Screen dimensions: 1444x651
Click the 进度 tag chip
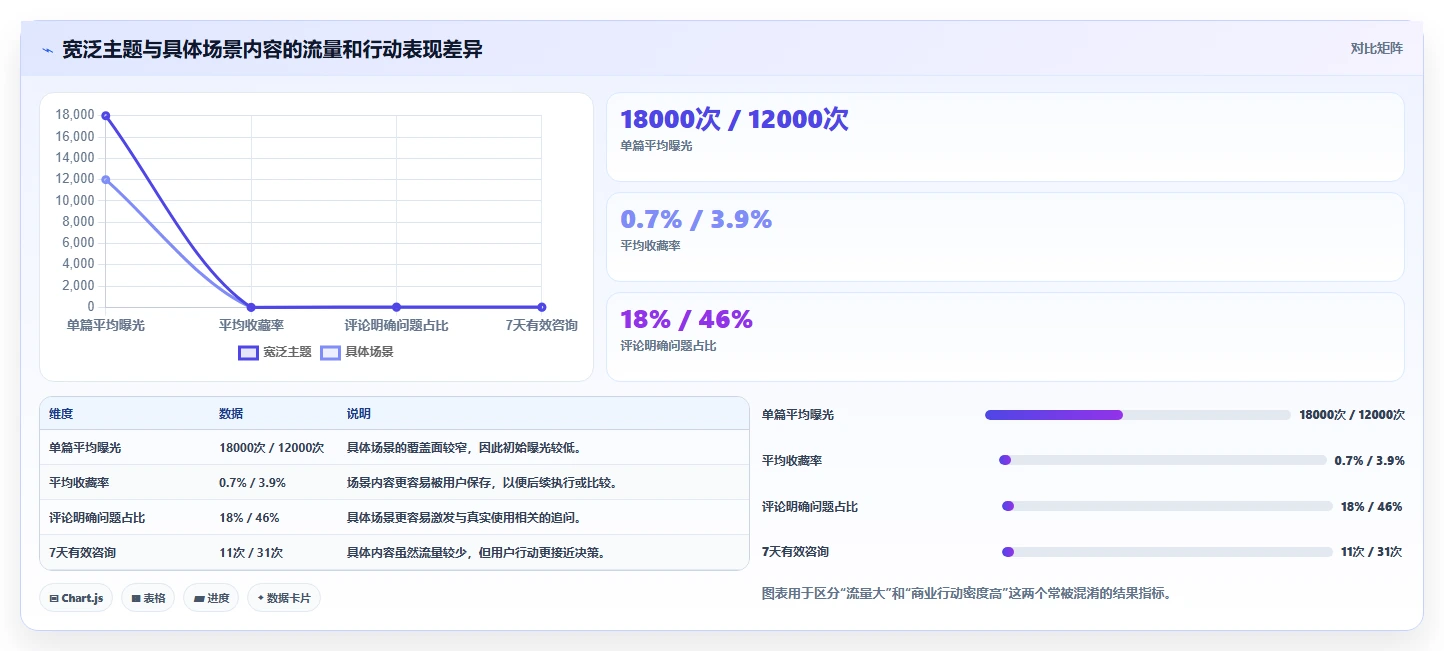[211, 598]
